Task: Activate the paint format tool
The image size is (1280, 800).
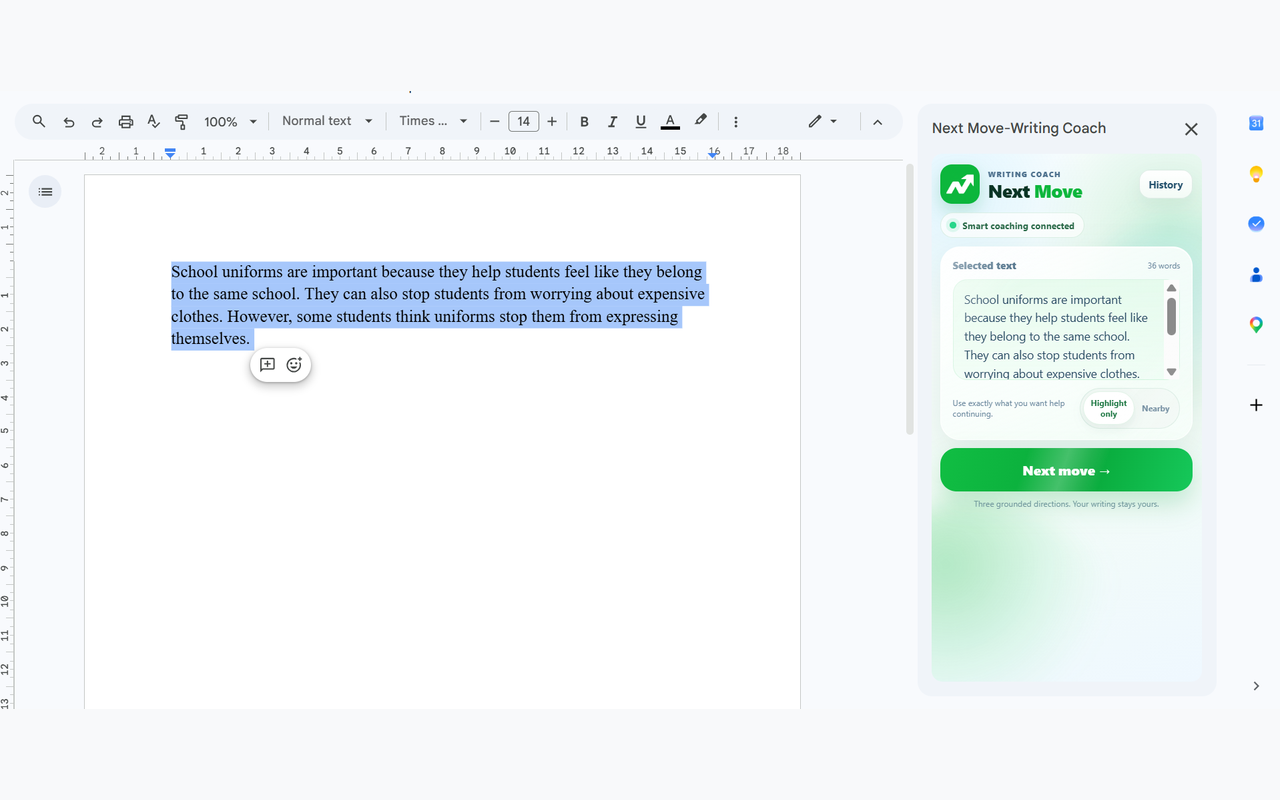Action: coord(182,122)
